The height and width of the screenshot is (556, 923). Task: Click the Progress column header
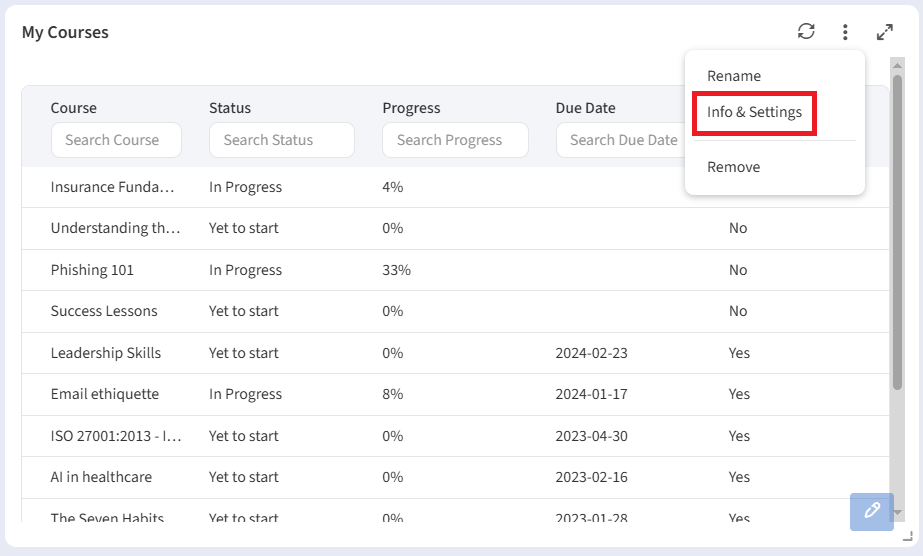[411, 108]
